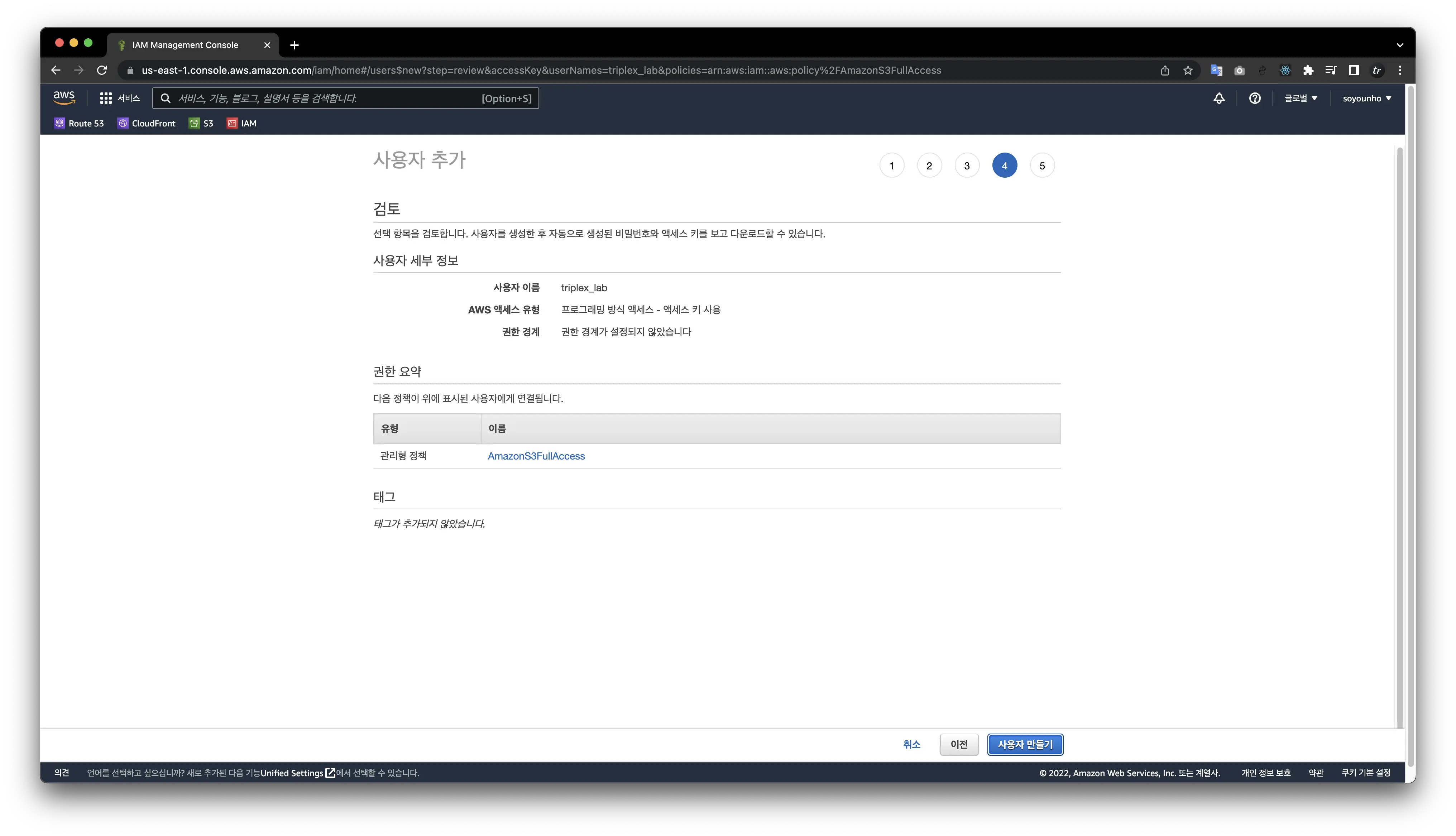Click the AWS logo home icon
Image resolution: width=1456 pixels, height=836 pixels.
click(64, 98)
